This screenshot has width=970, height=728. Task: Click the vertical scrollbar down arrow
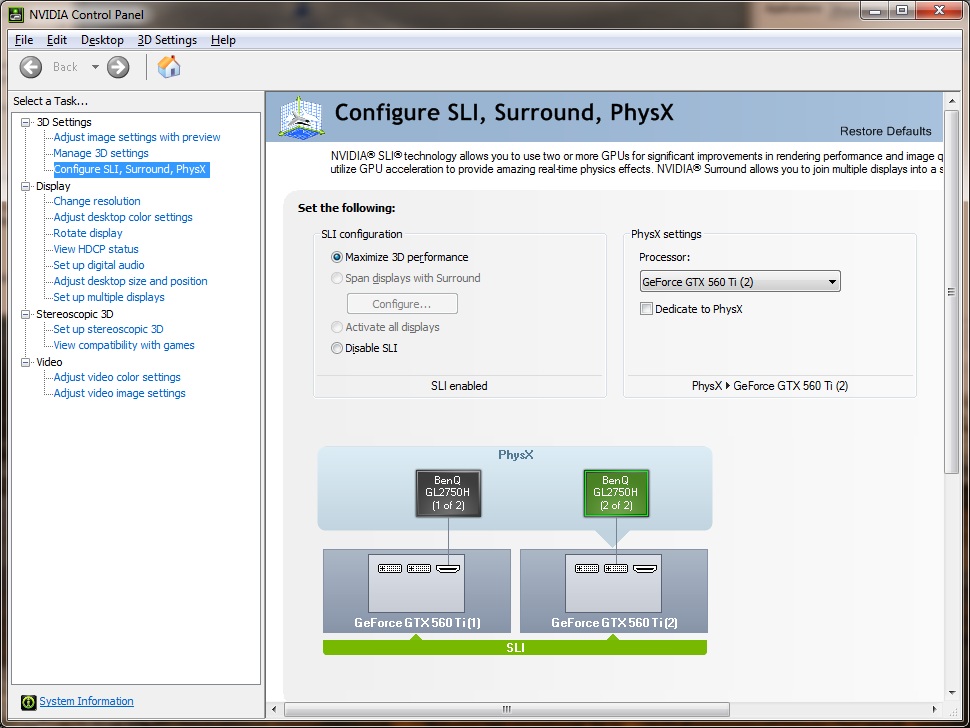tap(951, 693)
